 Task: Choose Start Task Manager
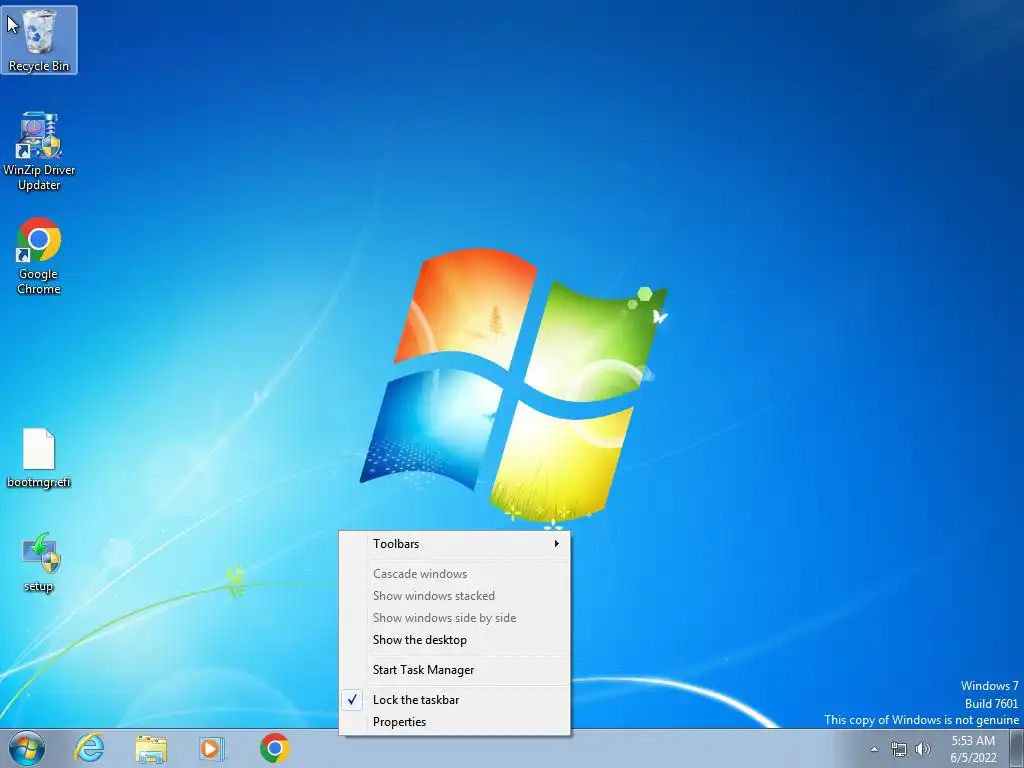click(455, 669)
